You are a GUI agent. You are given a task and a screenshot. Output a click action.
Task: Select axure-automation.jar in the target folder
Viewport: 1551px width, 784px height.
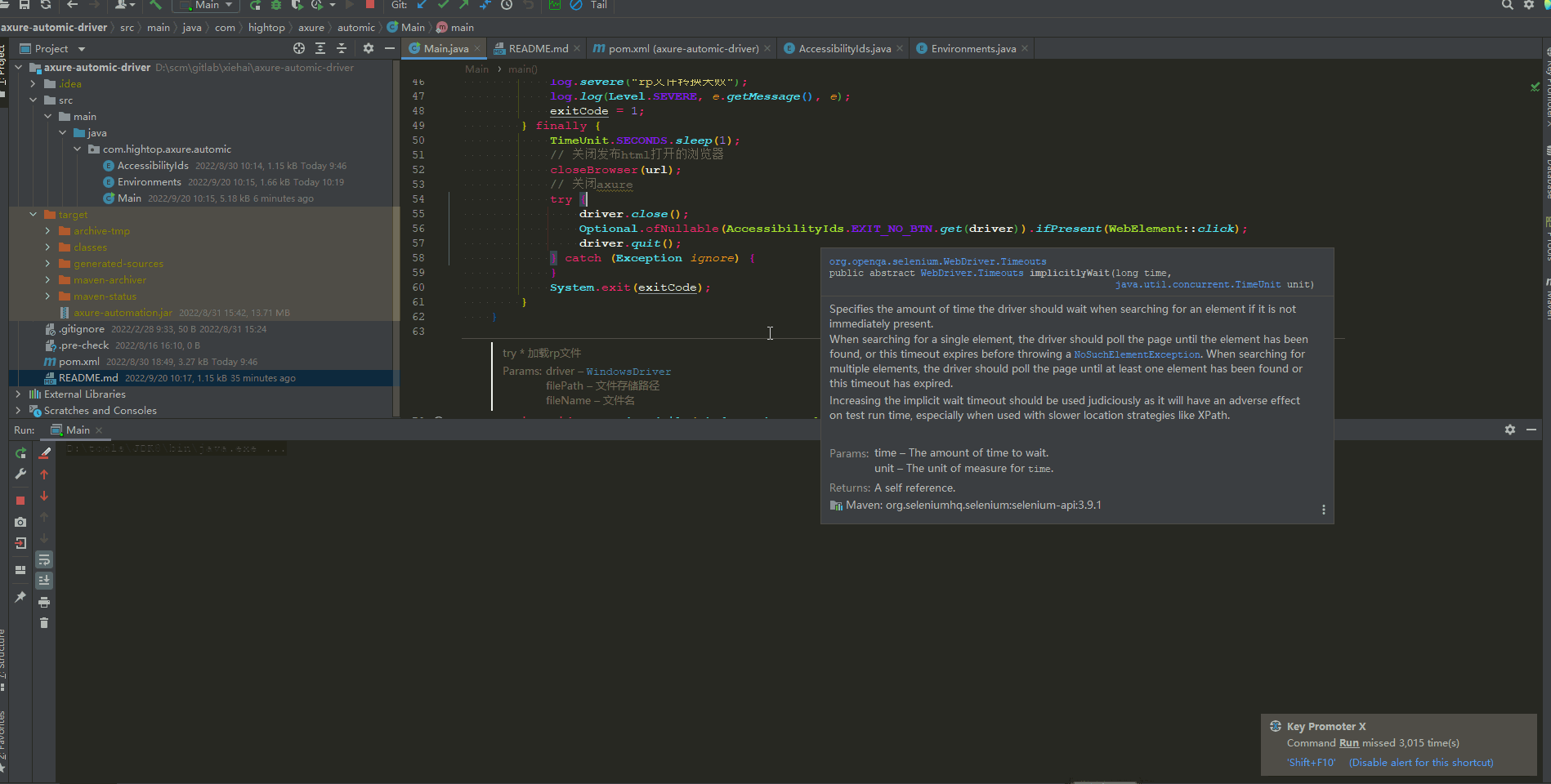click(x=123, y=313)
